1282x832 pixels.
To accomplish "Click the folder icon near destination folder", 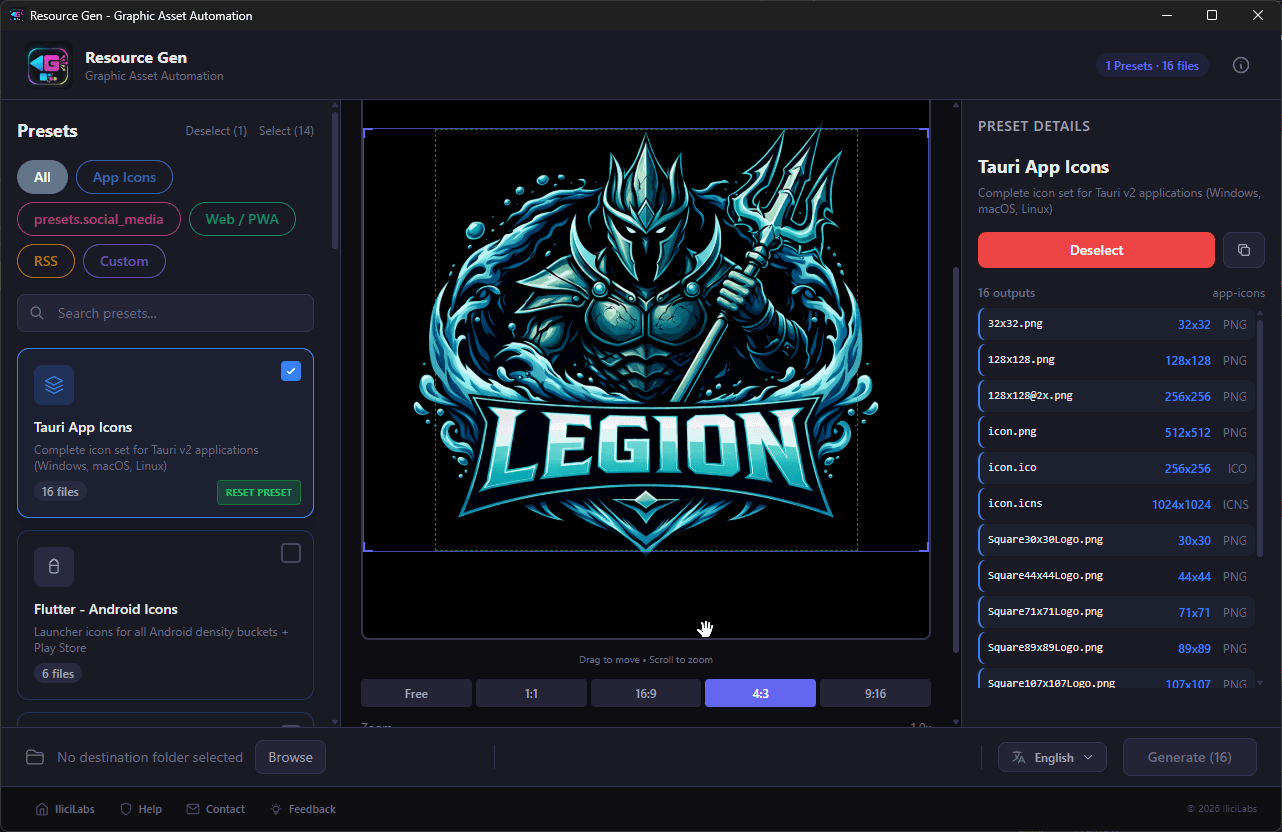I will (35, 757).
